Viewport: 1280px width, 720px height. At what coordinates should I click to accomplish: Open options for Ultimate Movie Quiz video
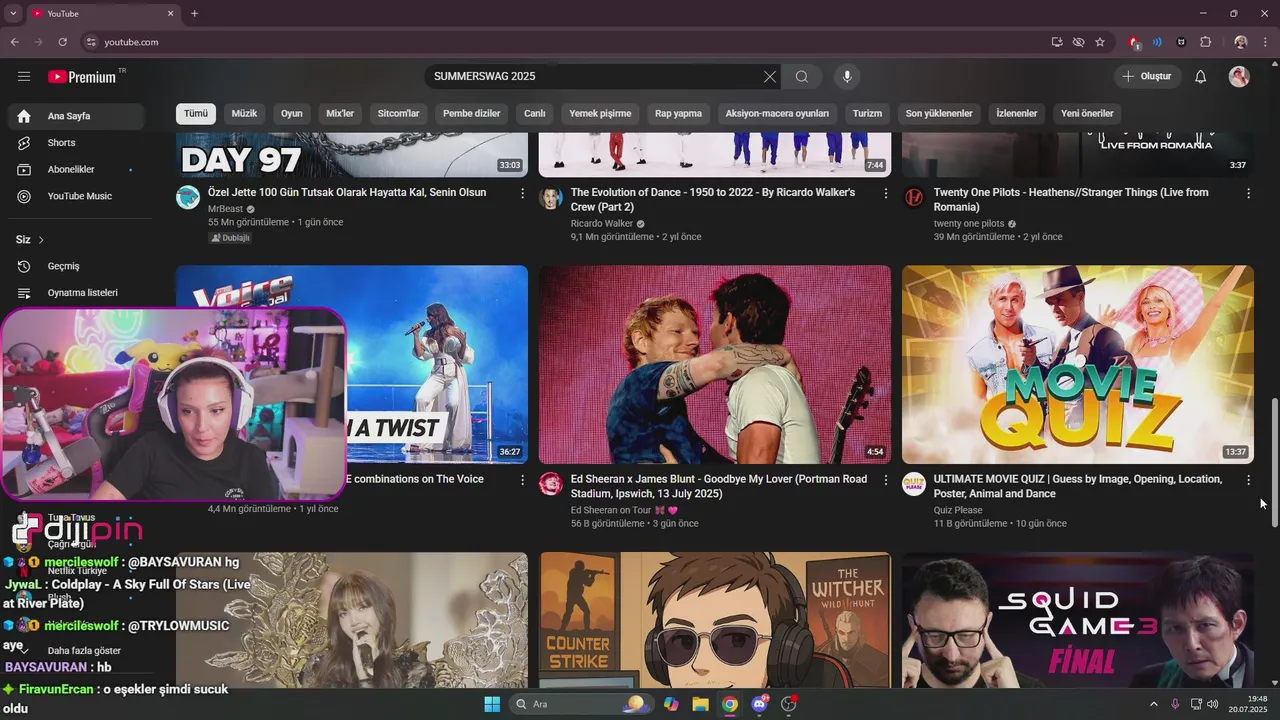(x=1248, y=480)
